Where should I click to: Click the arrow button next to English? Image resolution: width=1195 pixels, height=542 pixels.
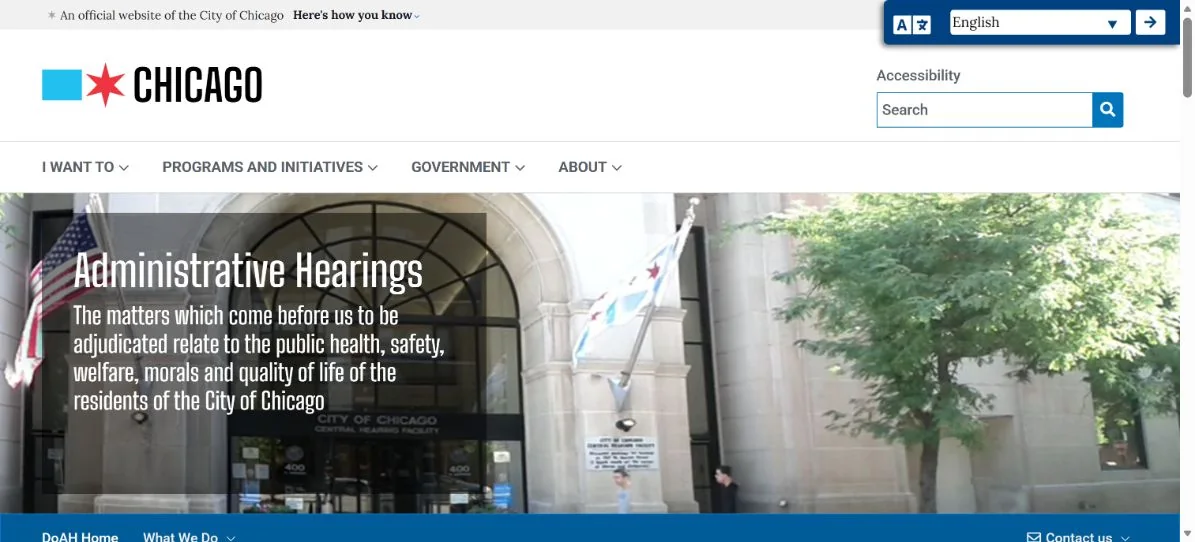[x=1150, y=22]
